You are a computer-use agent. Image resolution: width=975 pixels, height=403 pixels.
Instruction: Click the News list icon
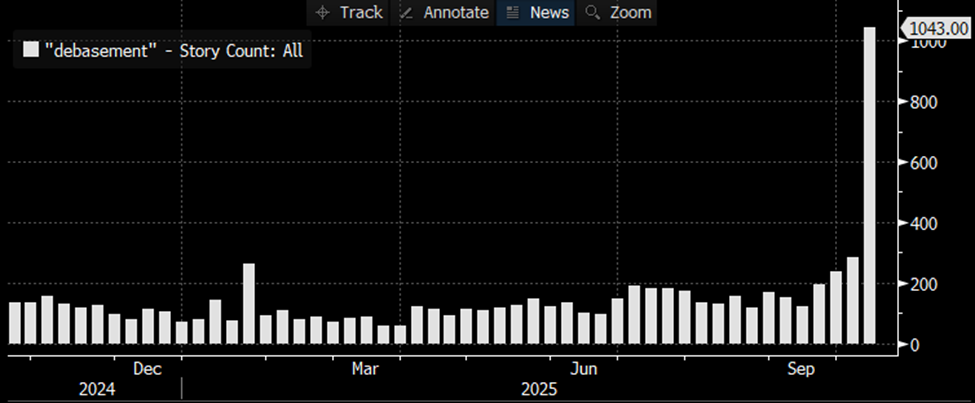513,13
